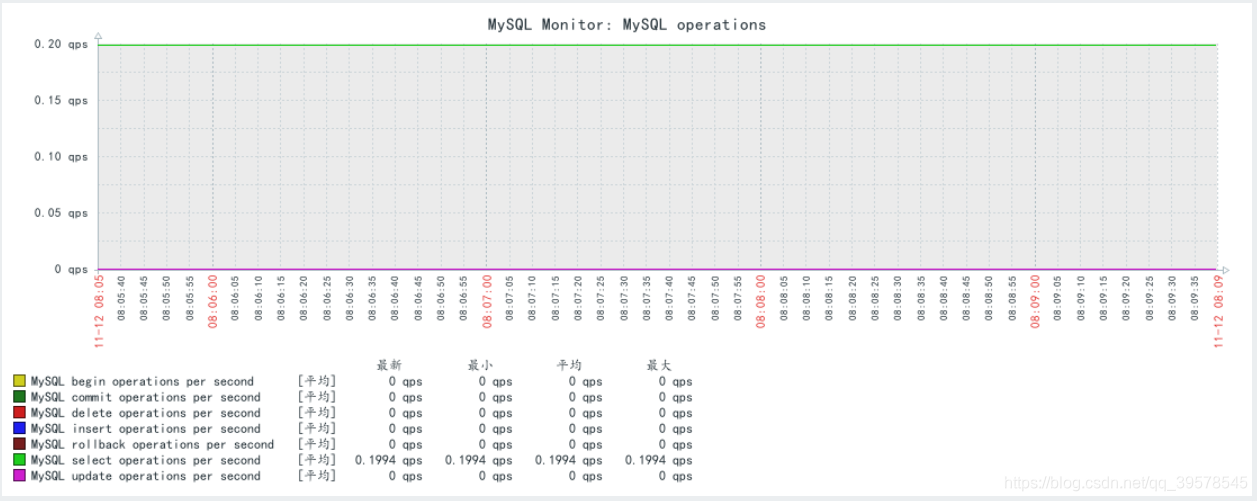Click the '08:07:30' time axis label
1257x501 pixels.
[625, 298]
